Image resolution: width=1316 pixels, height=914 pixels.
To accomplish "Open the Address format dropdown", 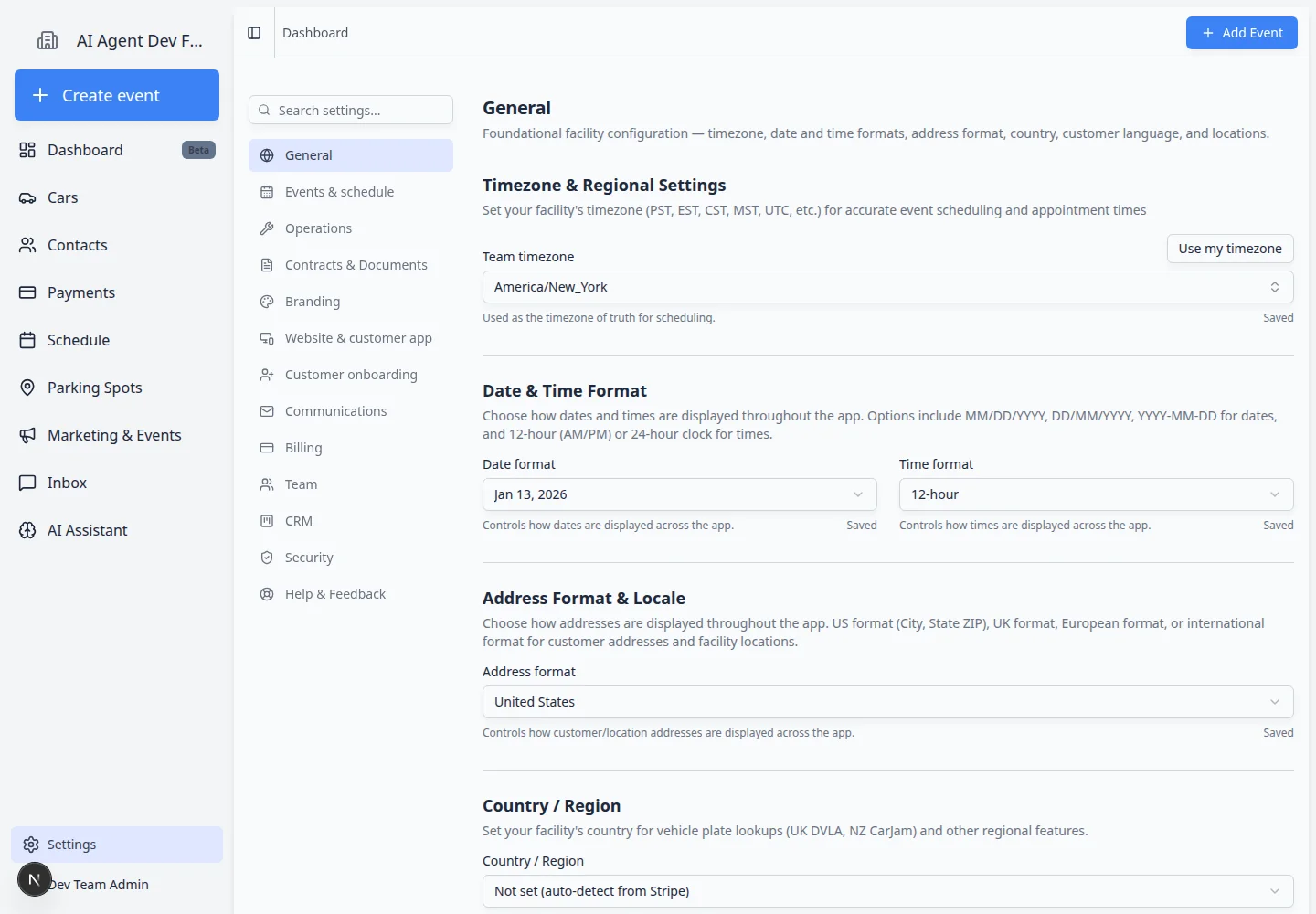I will [887, 702].
